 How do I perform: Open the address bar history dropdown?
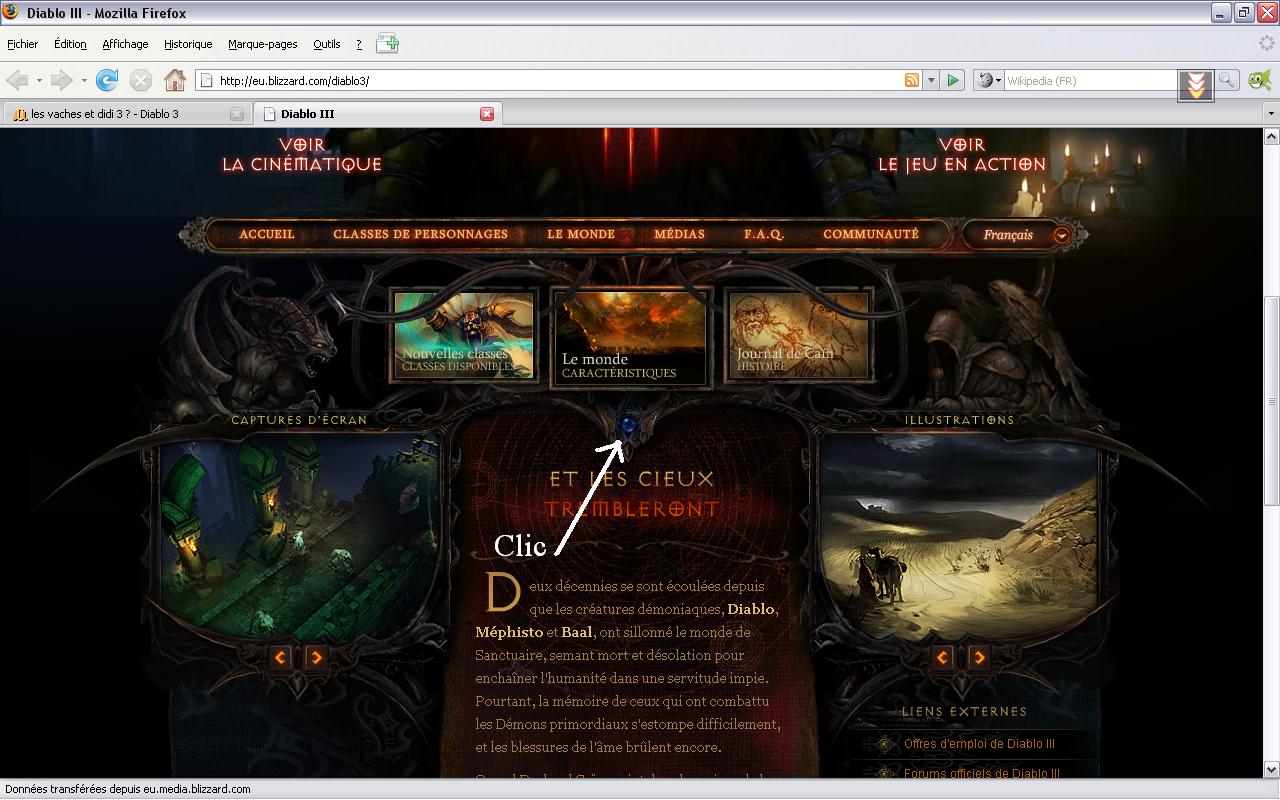tap(931, 80)
